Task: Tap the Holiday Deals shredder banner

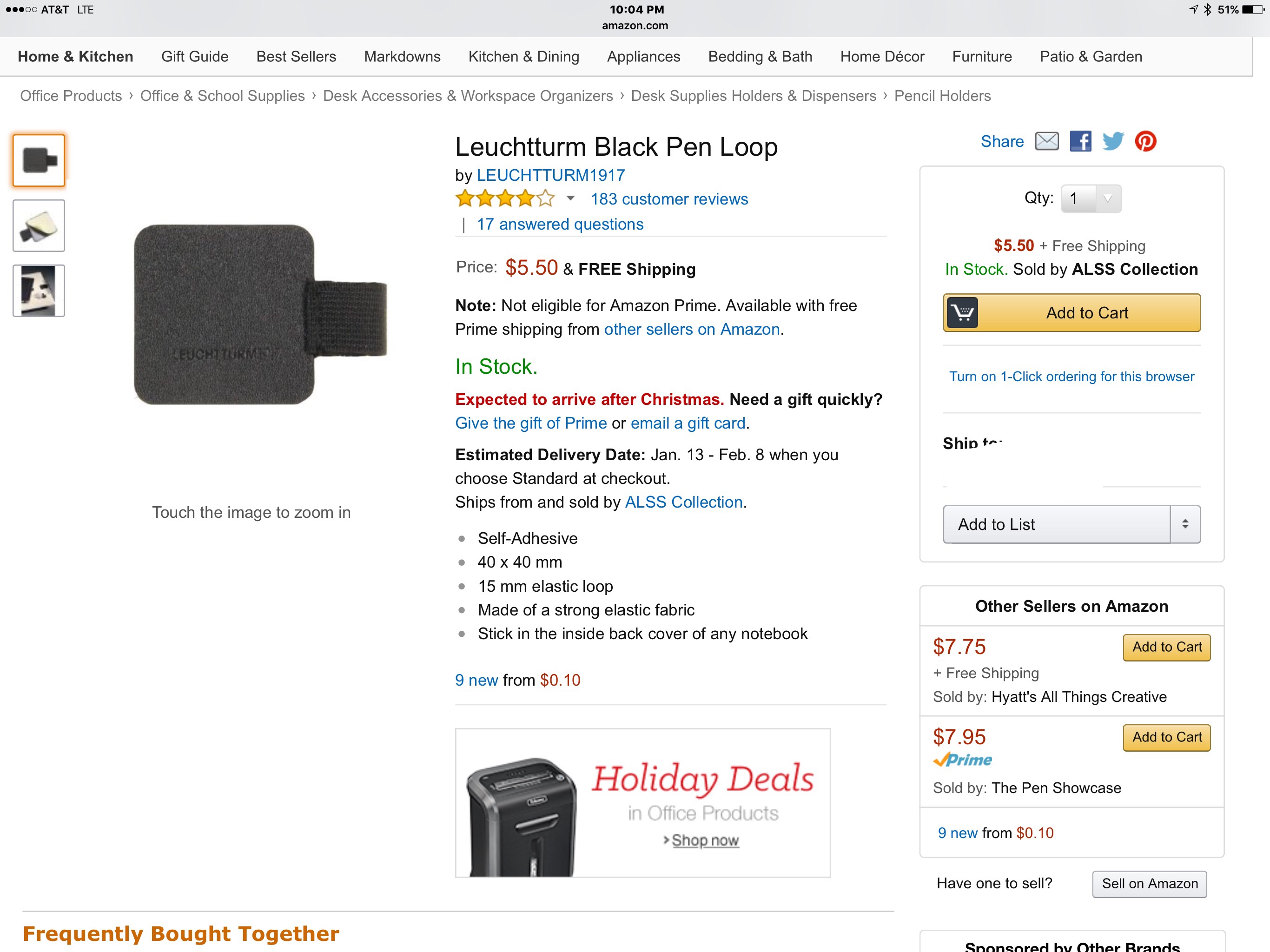Action: 642,803
